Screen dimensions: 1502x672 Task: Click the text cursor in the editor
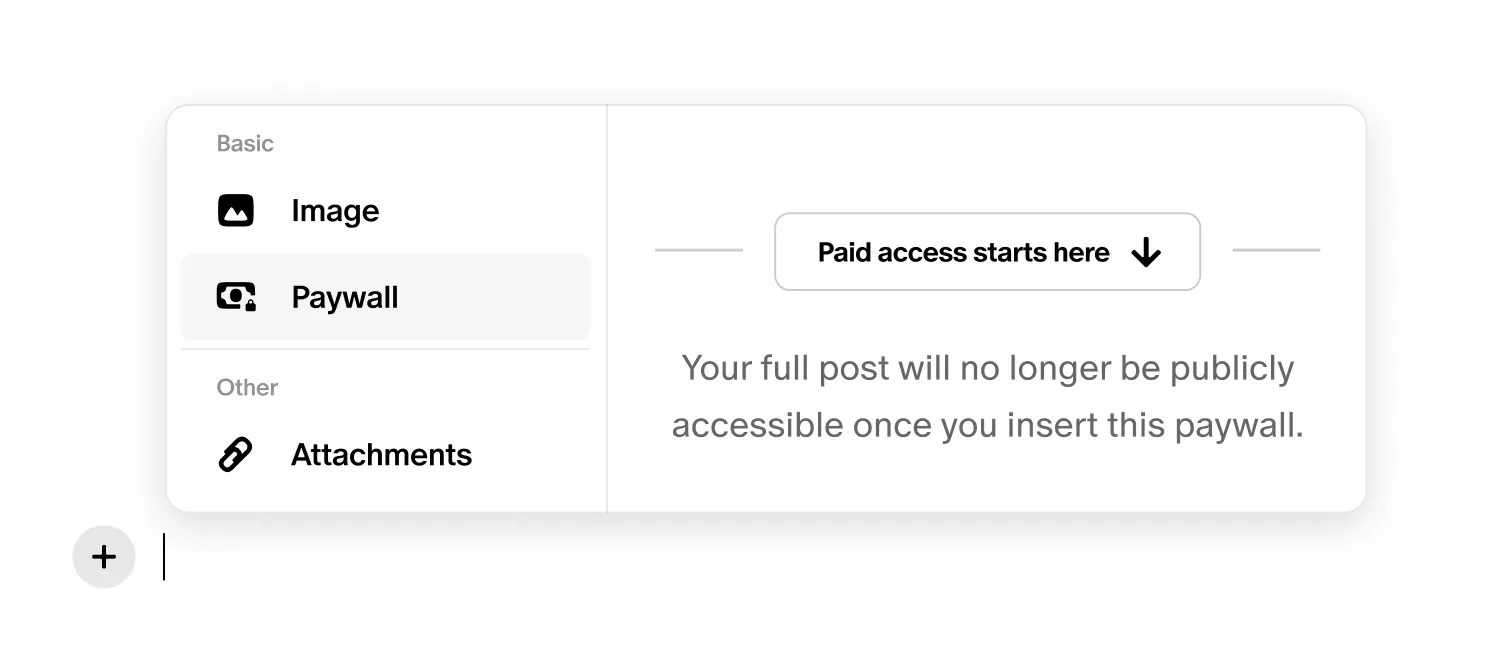coord(164,557)
